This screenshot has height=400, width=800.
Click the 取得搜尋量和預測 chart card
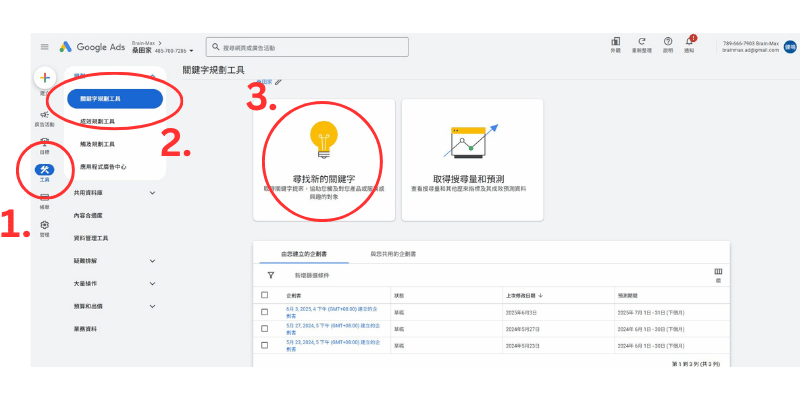(472, 160)
